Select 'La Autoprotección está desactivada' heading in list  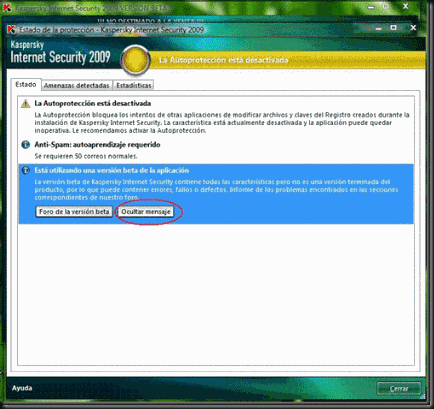point(93,104)
